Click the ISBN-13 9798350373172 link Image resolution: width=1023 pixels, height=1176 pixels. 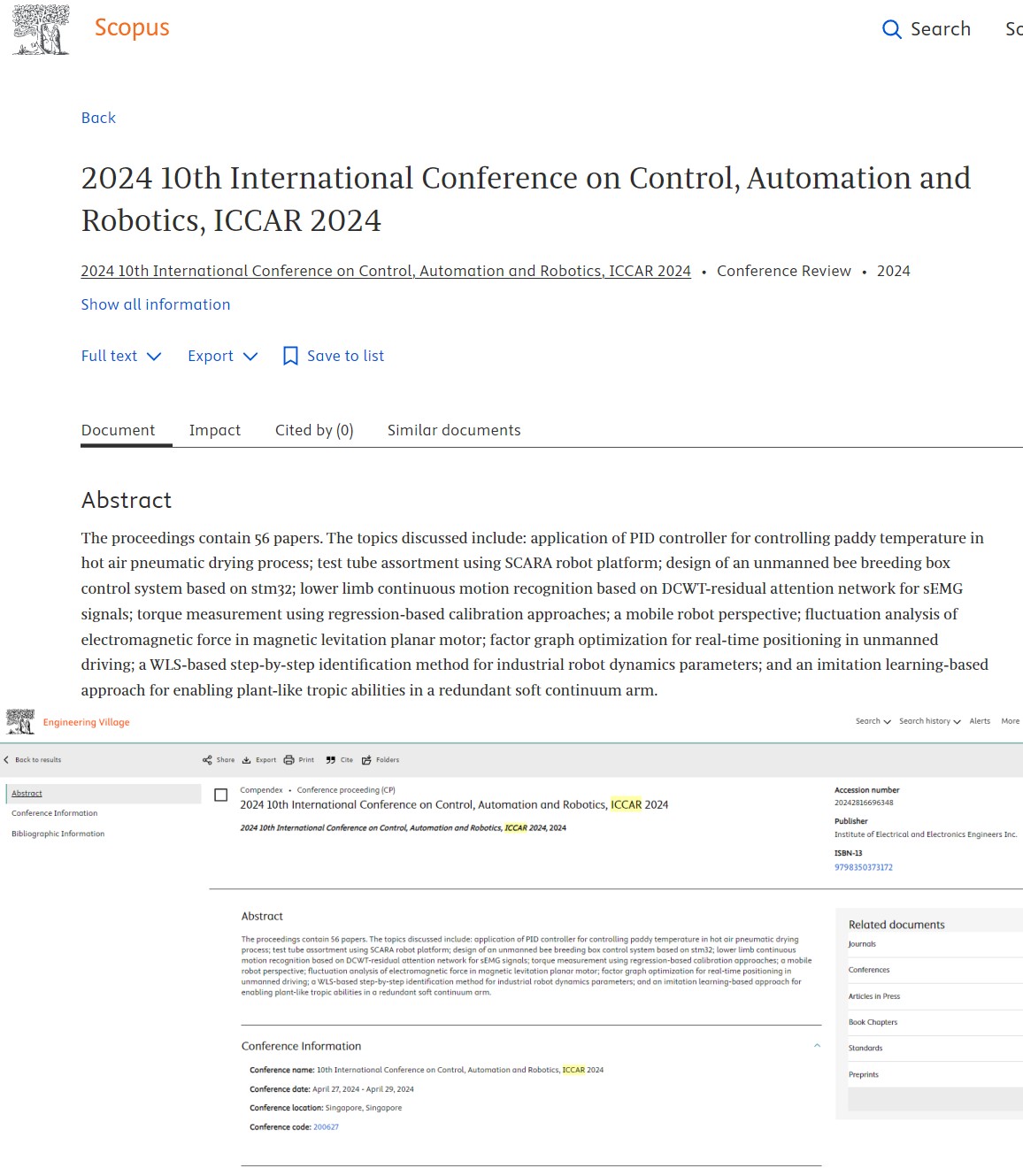point(863,867)
